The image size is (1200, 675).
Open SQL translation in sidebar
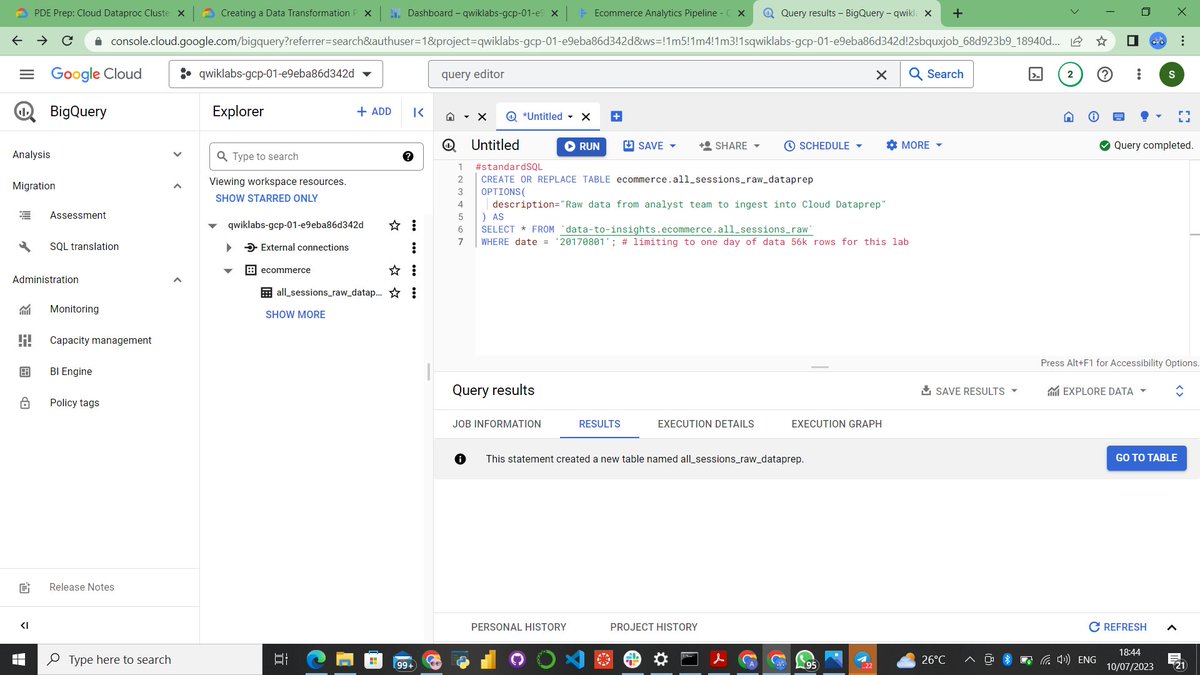[84, 247]
